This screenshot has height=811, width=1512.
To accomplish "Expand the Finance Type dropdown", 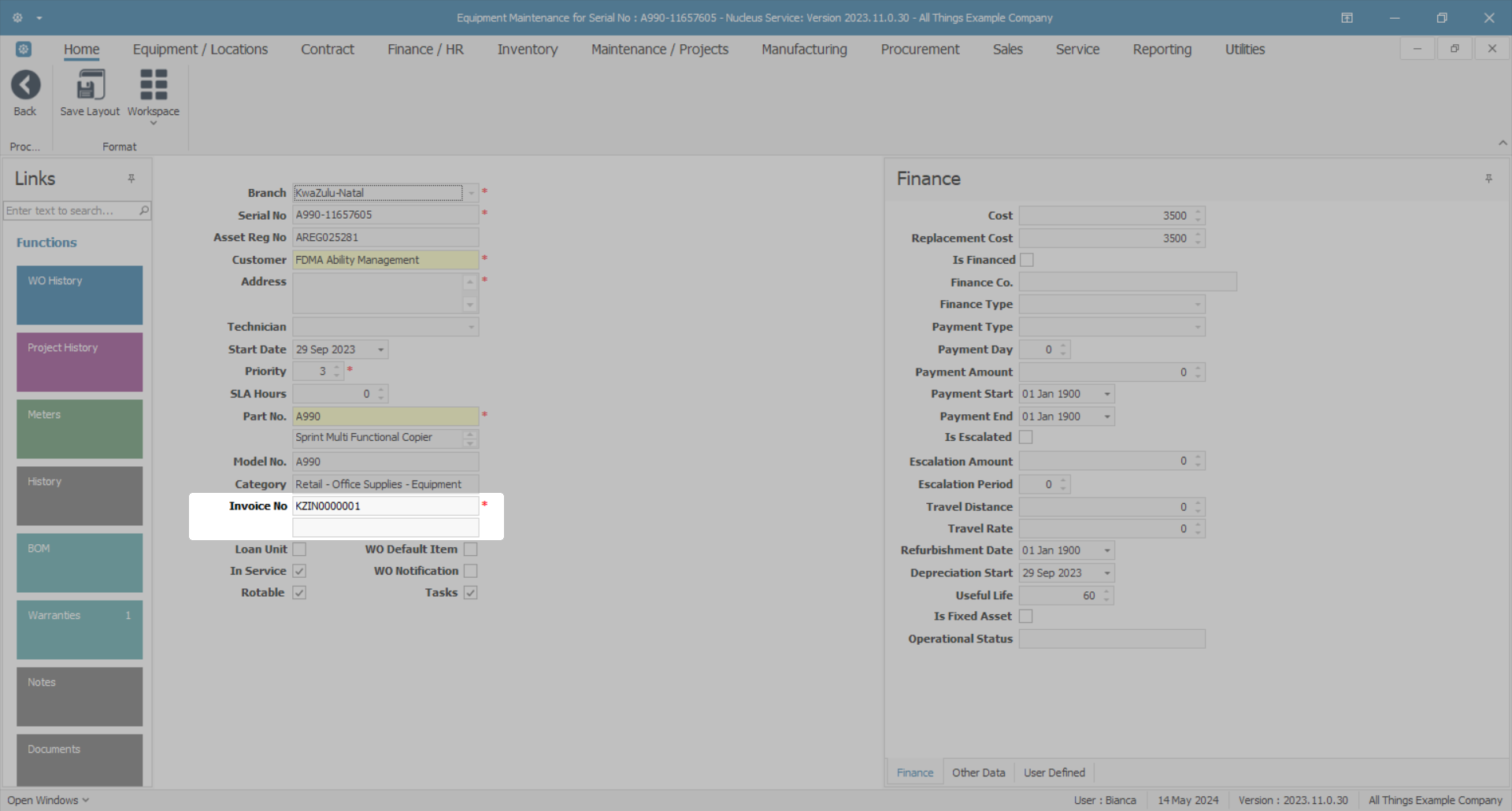I will (x=1197, y=305).
